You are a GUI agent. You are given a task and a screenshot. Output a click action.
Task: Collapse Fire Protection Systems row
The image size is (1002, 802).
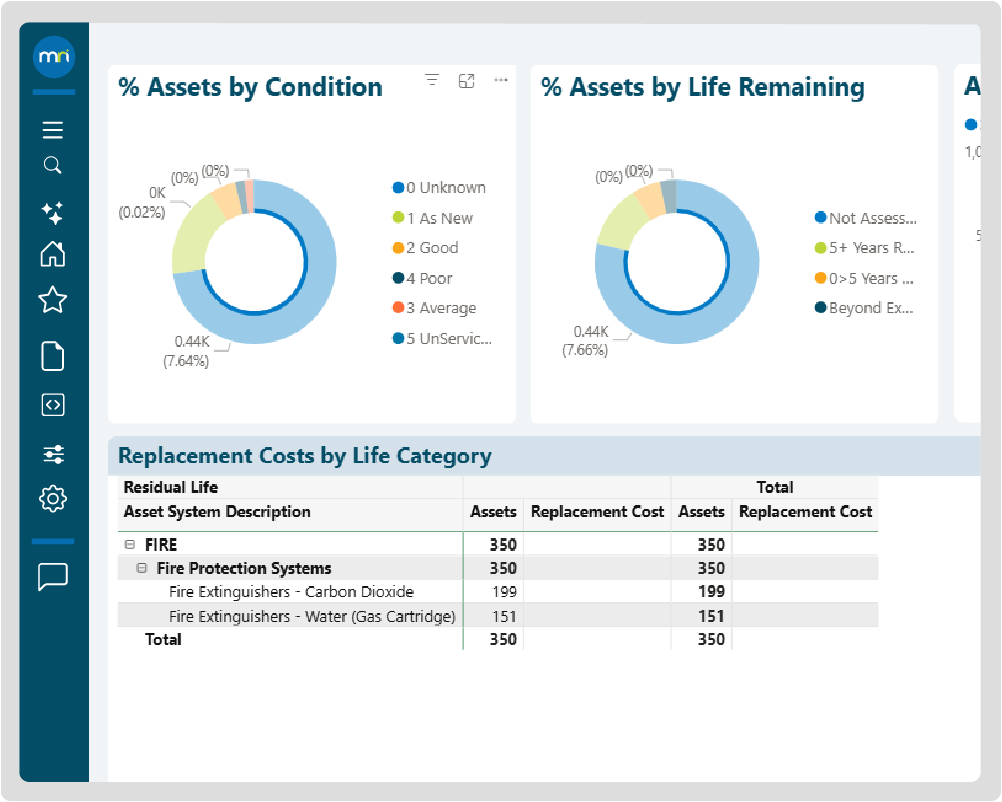(143, 568)
